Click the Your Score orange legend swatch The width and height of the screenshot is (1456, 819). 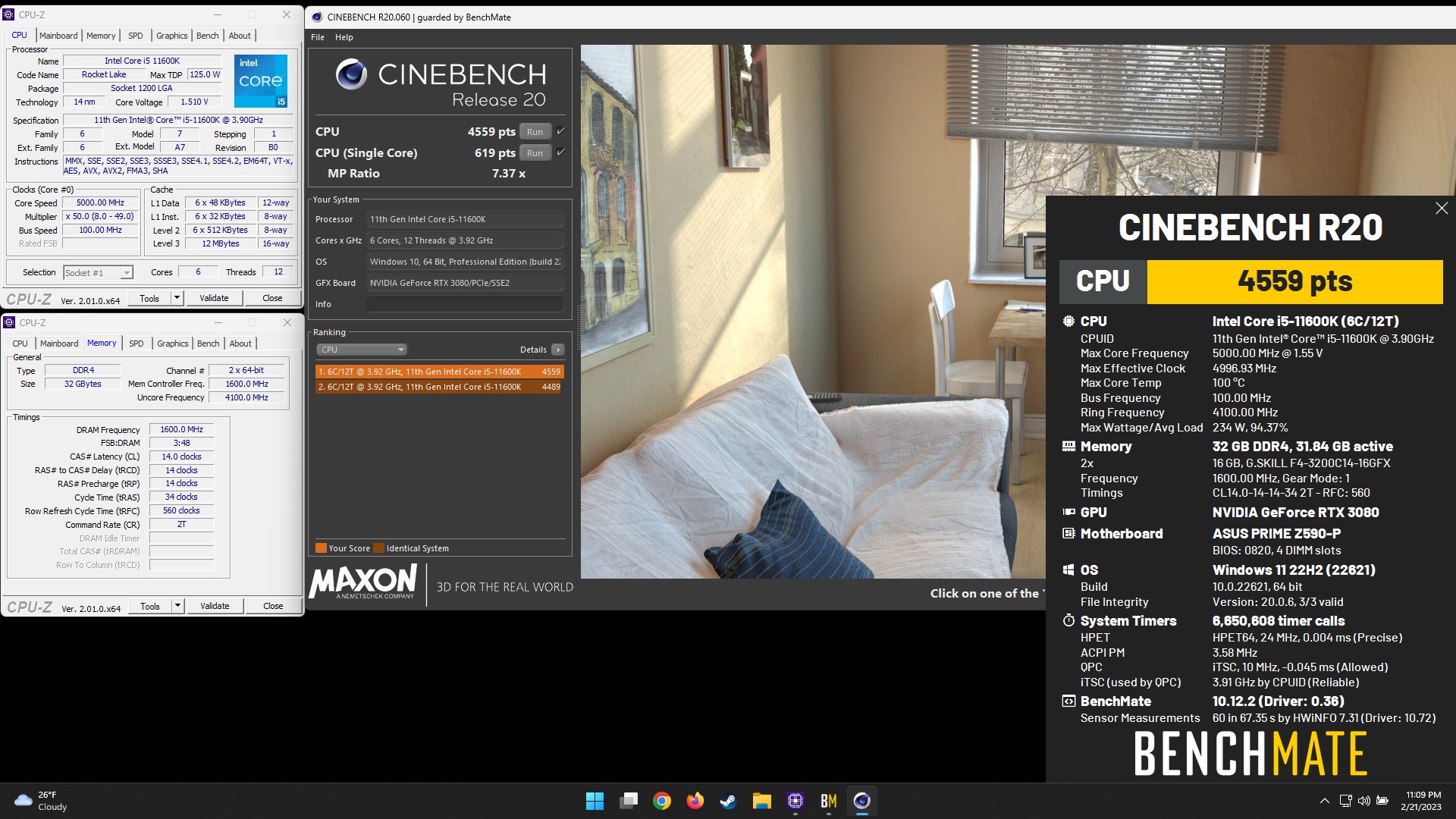coord(321,548)
